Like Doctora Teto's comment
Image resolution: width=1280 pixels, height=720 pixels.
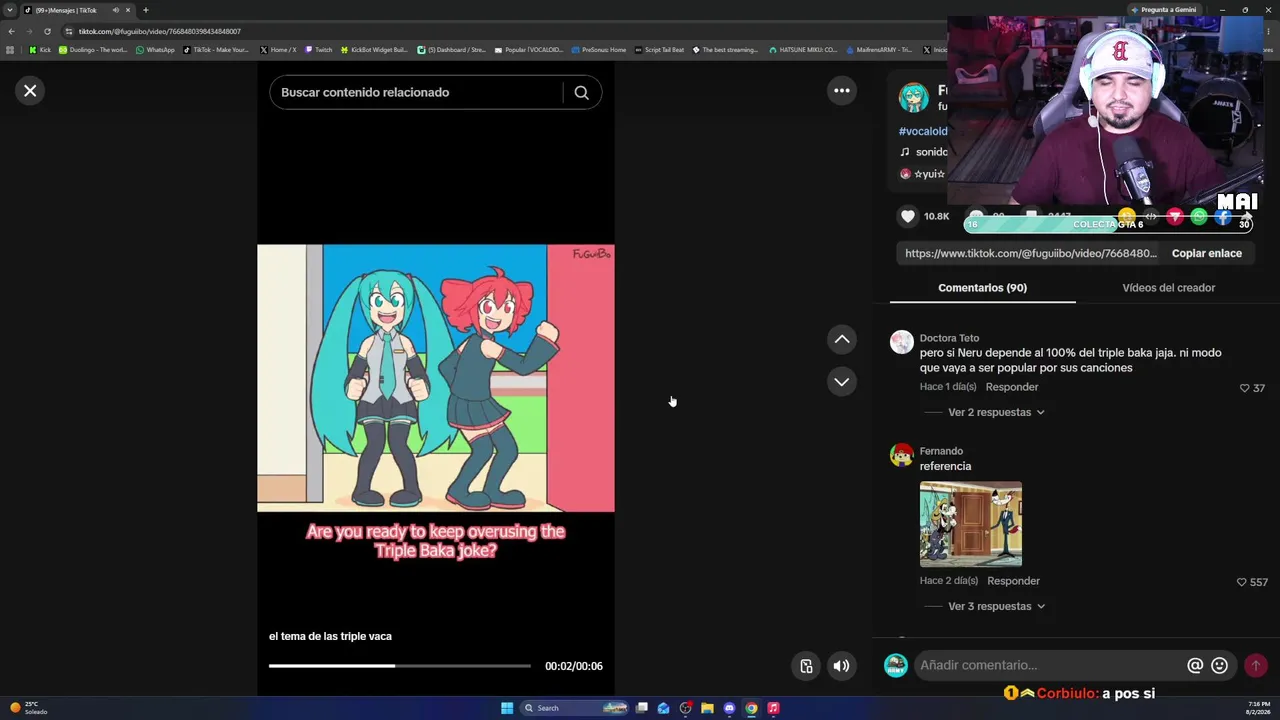click(1245, 388)
